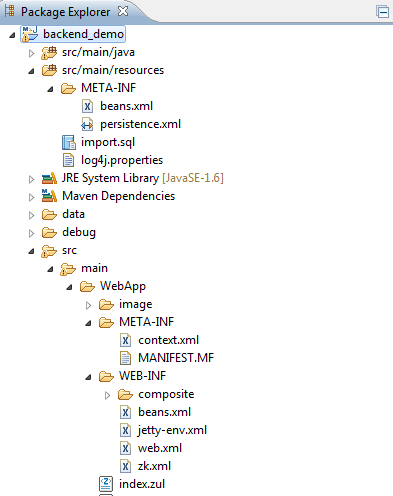
Task: Collapse the src/main/resources node
Action: 31,71
